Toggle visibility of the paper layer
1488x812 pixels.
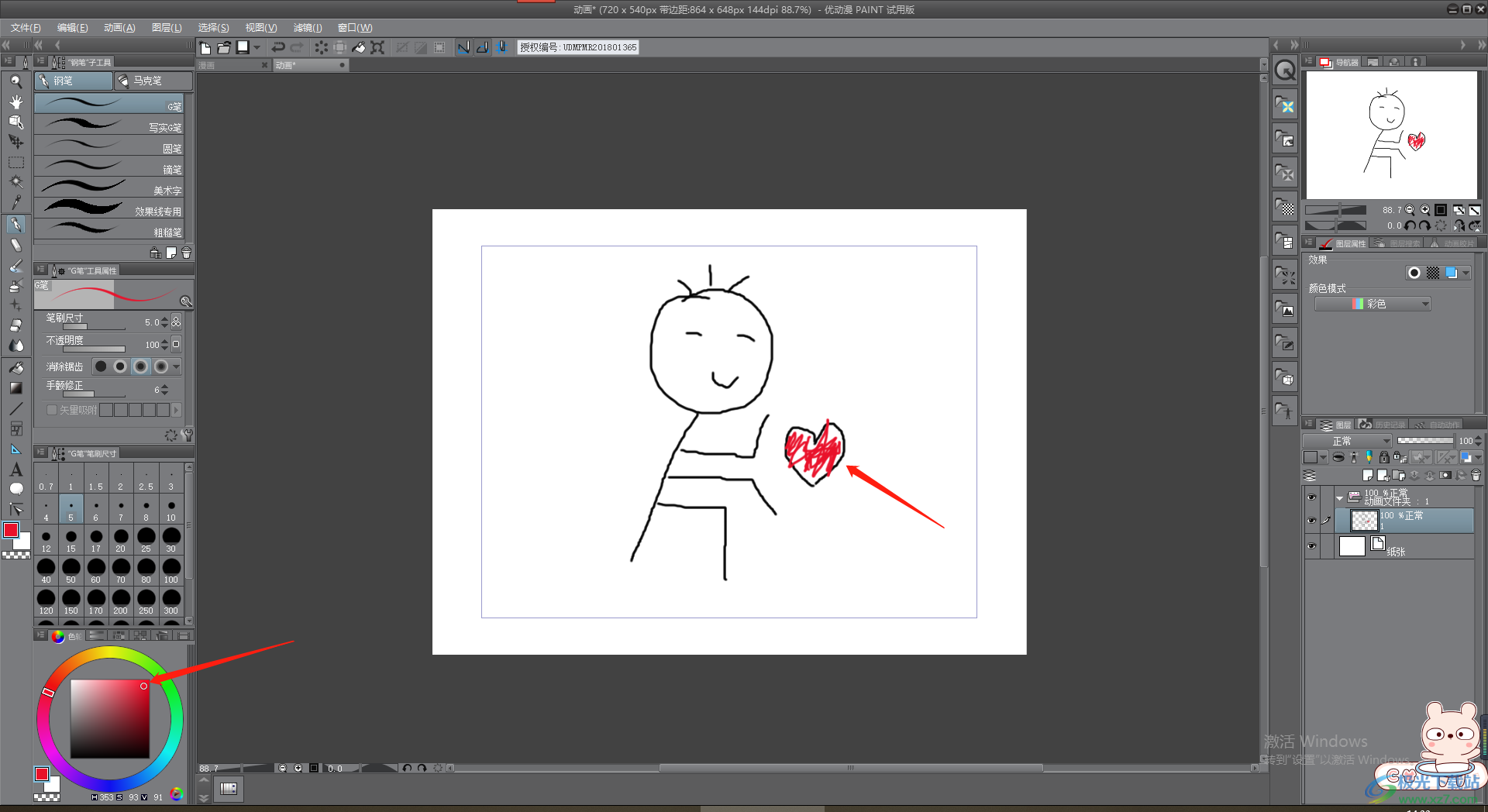pyautogui.click(x=1311, y=546)
